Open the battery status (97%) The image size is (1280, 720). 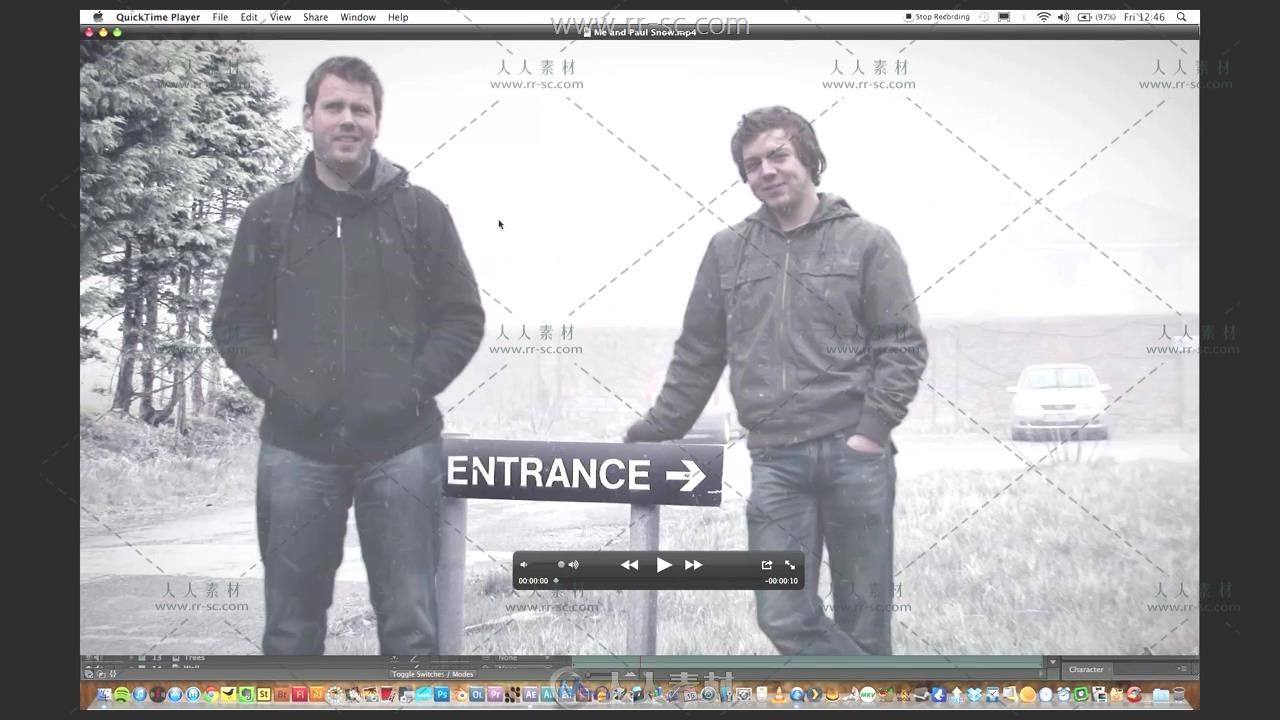click(x=1097, y=17)
